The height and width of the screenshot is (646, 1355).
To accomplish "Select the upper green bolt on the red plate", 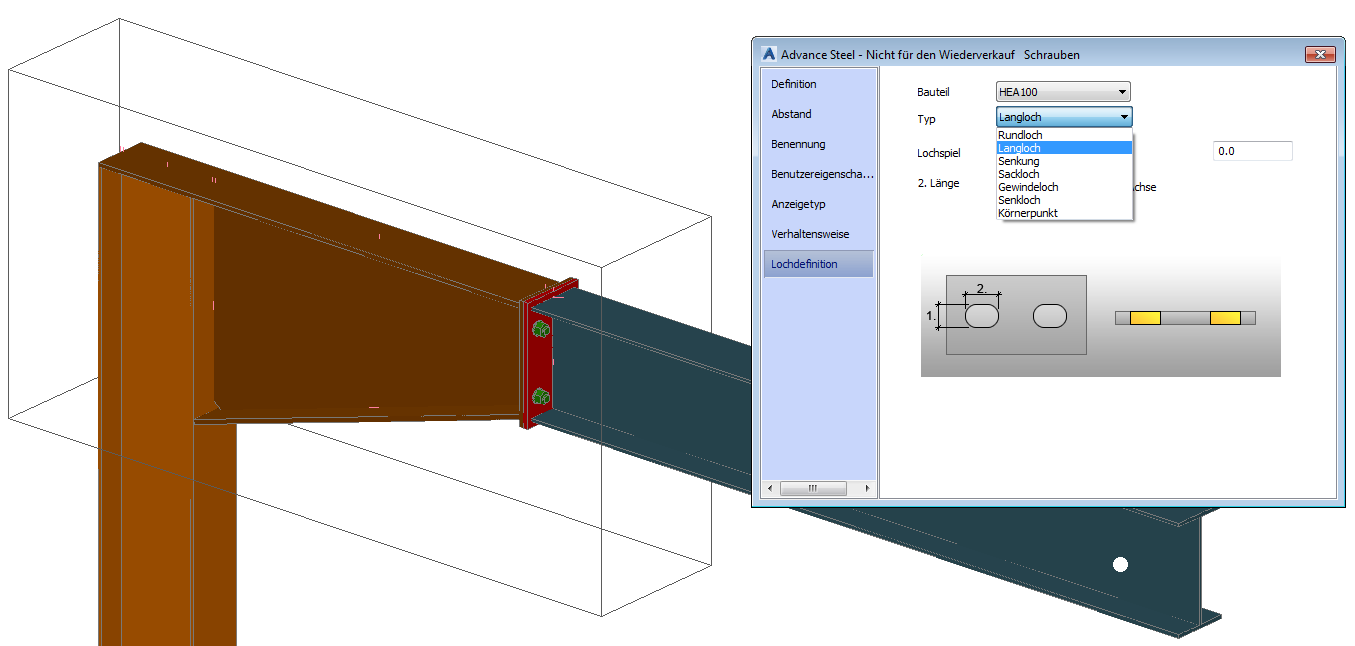I will coord(540,329).
